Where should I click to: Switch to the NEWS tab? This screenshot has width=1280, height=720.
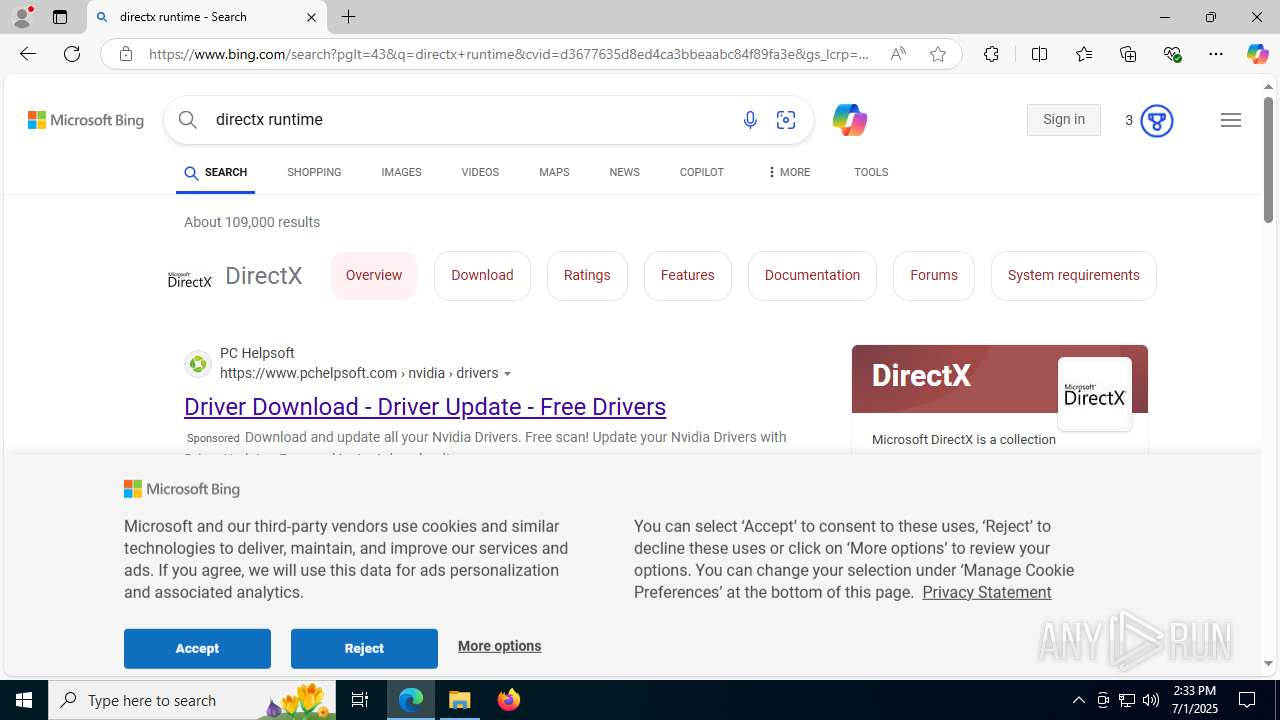click(624, 172)
